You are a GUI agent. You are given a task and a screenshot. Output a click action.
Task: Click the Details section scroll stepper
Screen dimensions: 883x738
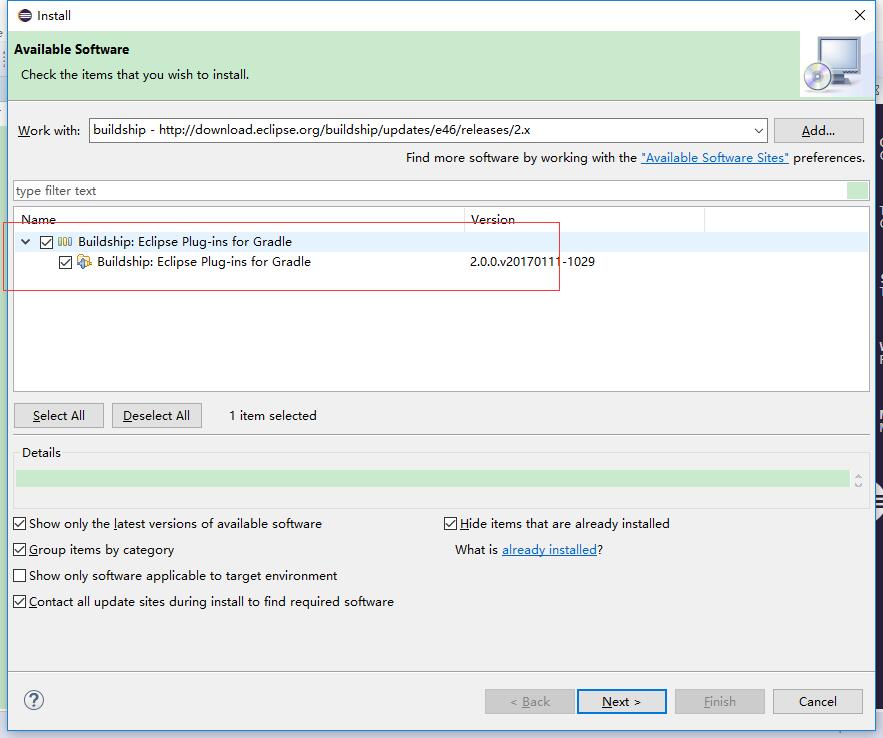858,479
